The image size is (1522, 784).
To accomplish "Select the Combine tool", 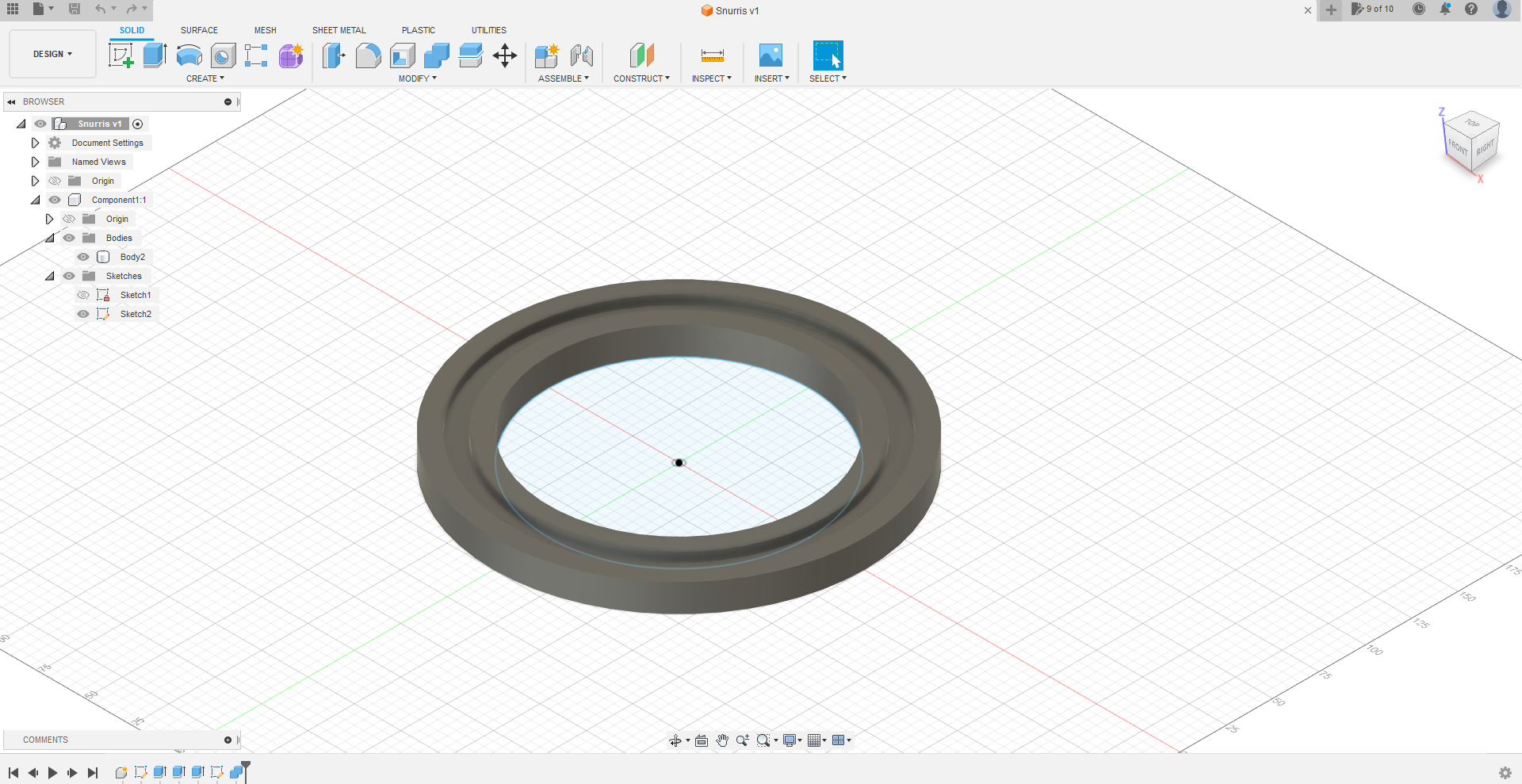I will 437,55.
